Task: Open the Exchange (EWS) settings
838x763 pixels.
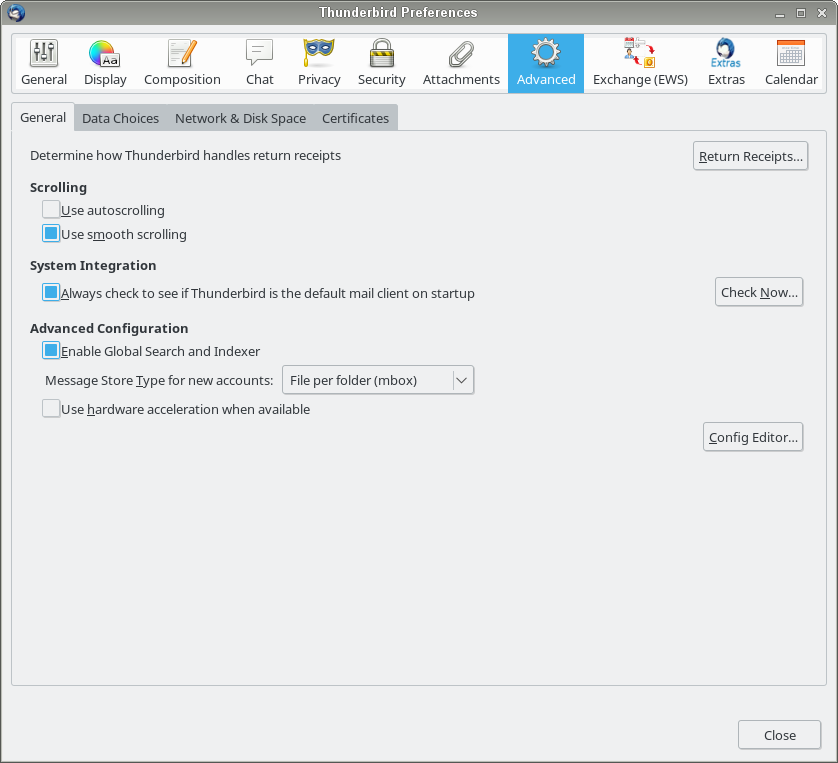Action: pos(640,63)
